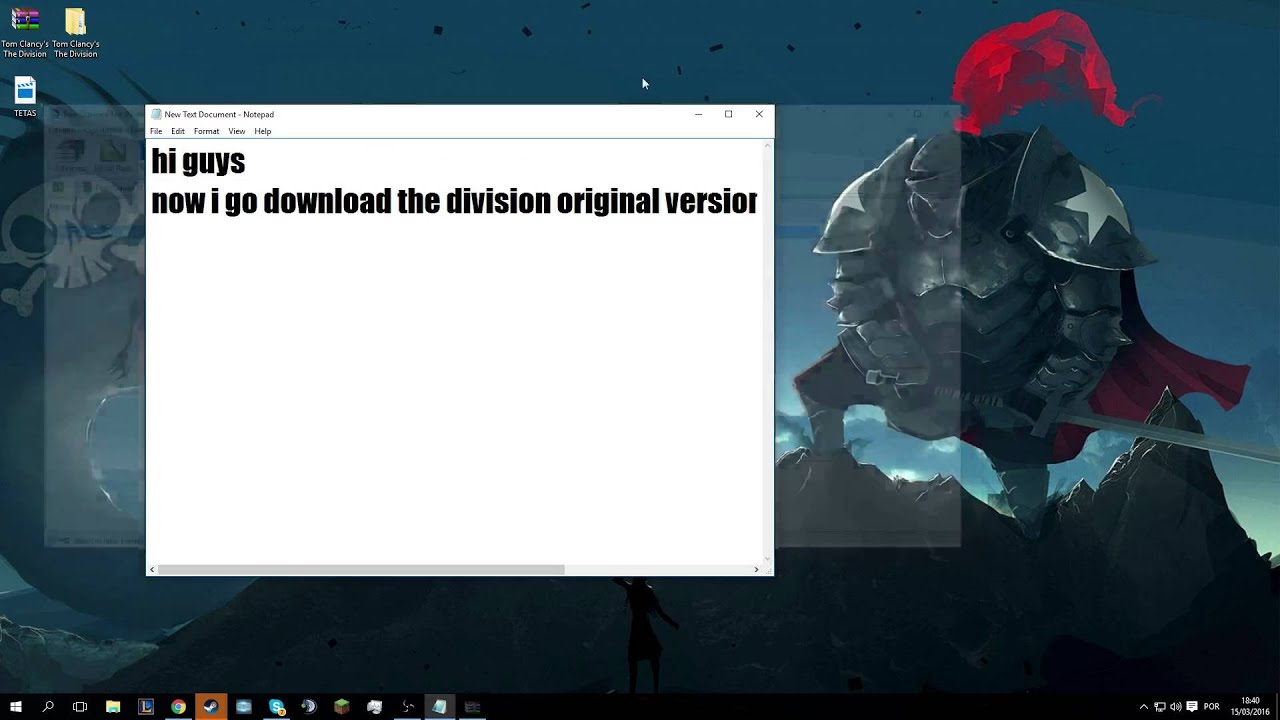Place cursor in the 'hi guys' line
The image size is (1280, 720).
[198, 161]
